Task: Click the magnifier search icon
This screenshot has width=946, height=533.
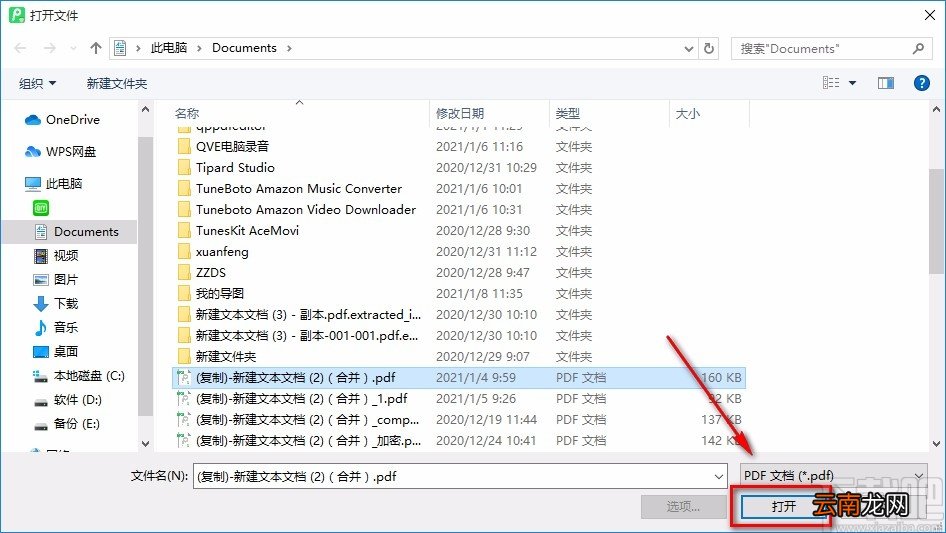Action: 918,48
